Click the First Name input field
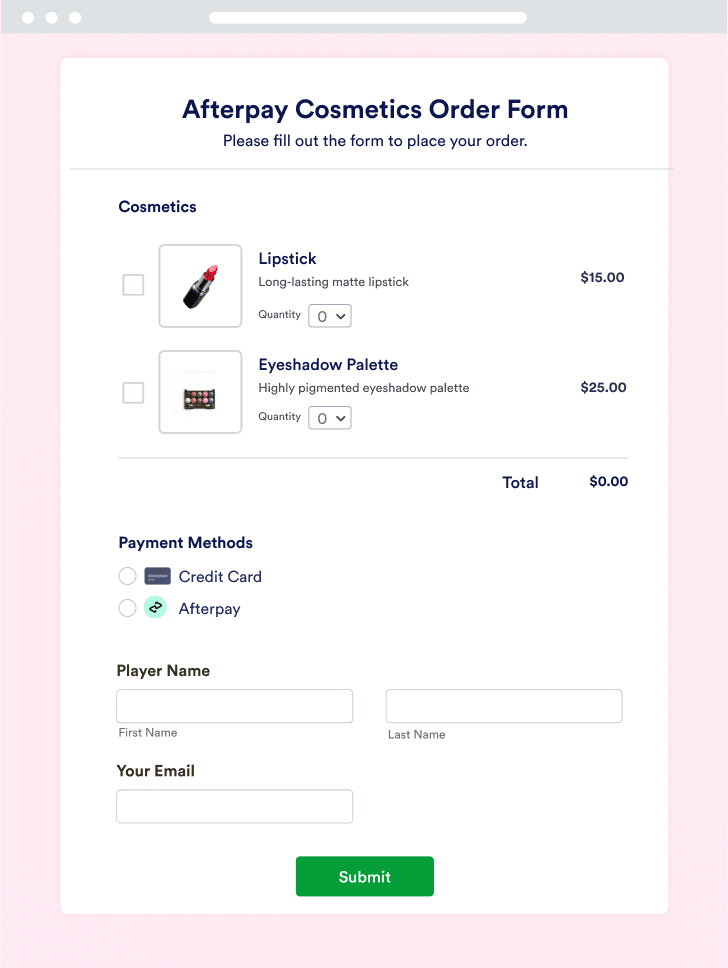This screenshot has width=728, height=968. (x=234, y=706)
